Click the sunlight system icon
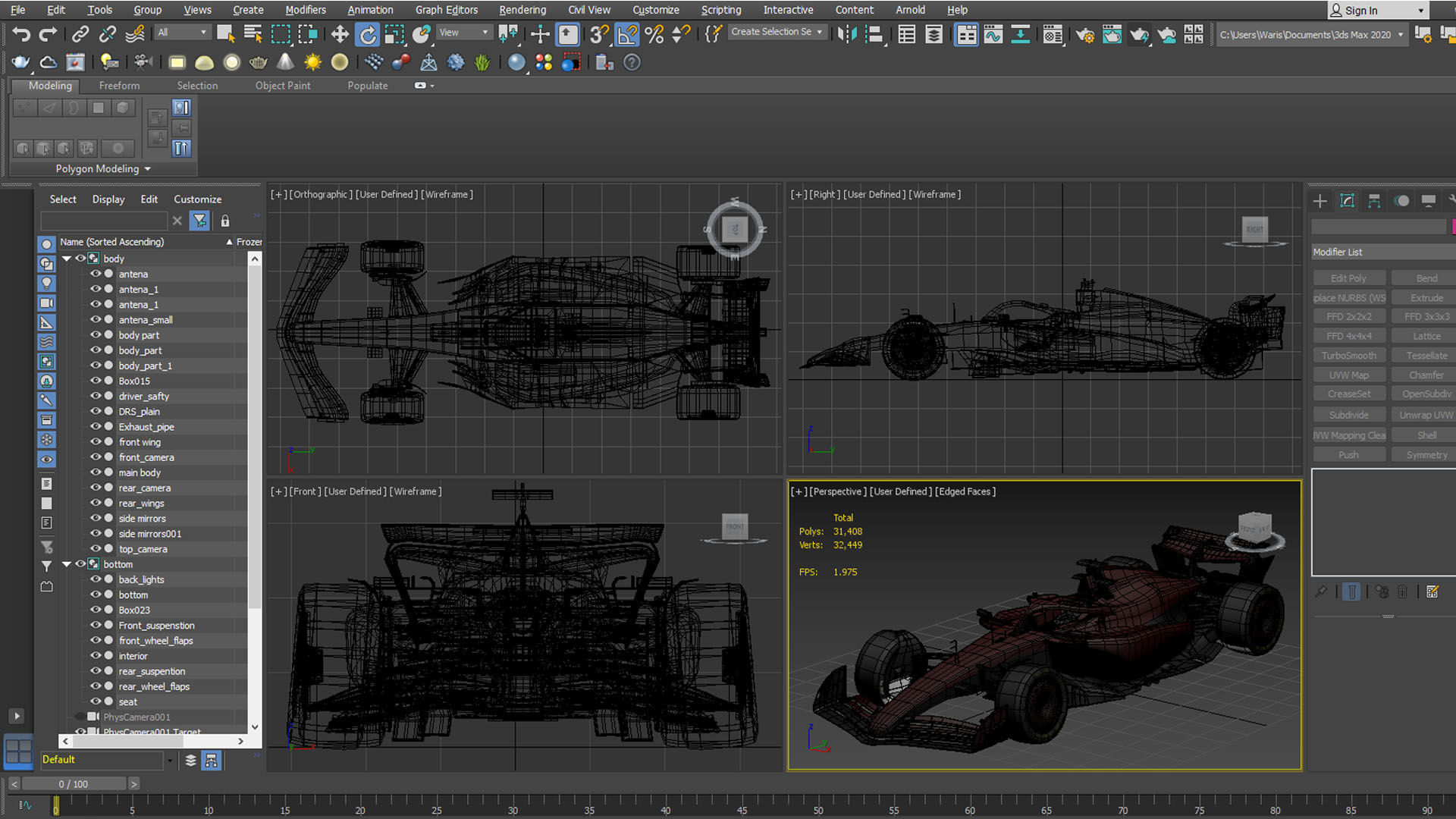Image resolution: width=1456 pixels, height=819 pixels. (312, 62)
